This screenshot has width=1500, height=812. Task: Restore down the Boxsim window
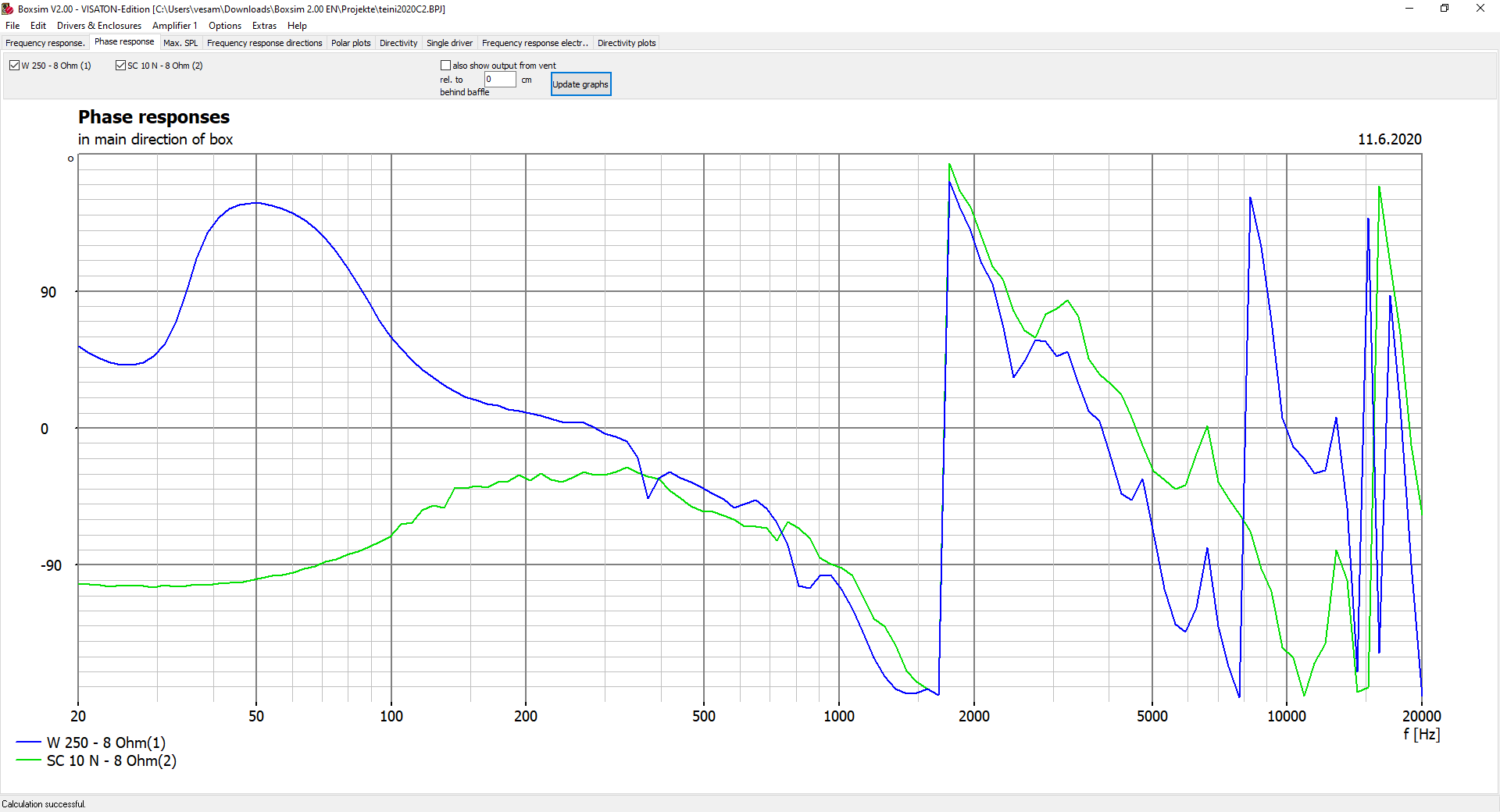click(x=1445, y=9)
